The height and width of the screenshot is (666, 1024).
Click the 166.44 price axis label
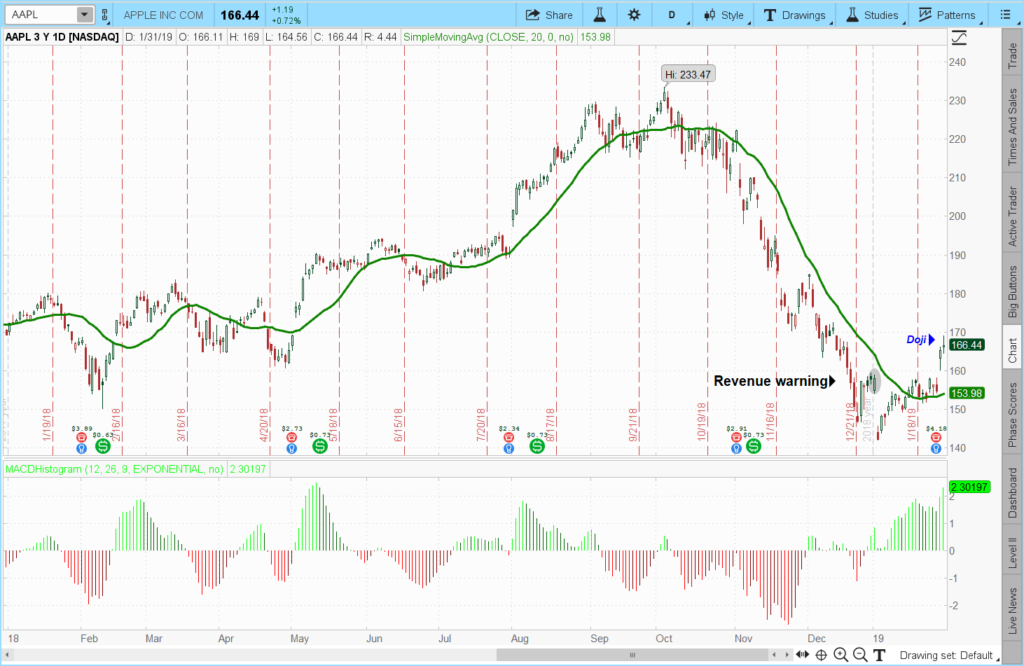967,345
